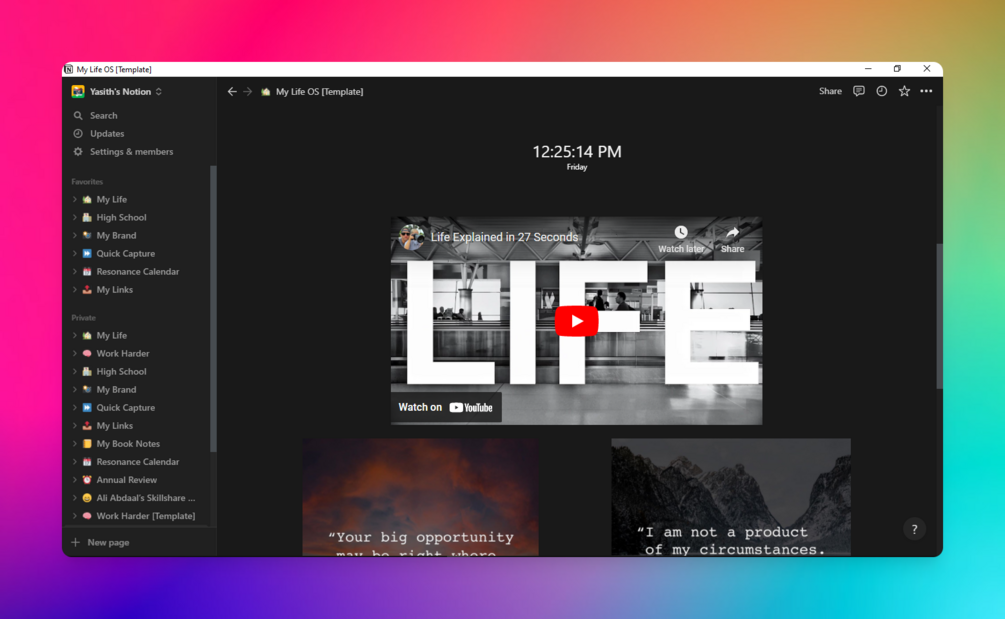Click the My Links icon in Favorites
The width and height of the screenshot is (1005, 619).
pyautogui.click(x=87, y=289)
